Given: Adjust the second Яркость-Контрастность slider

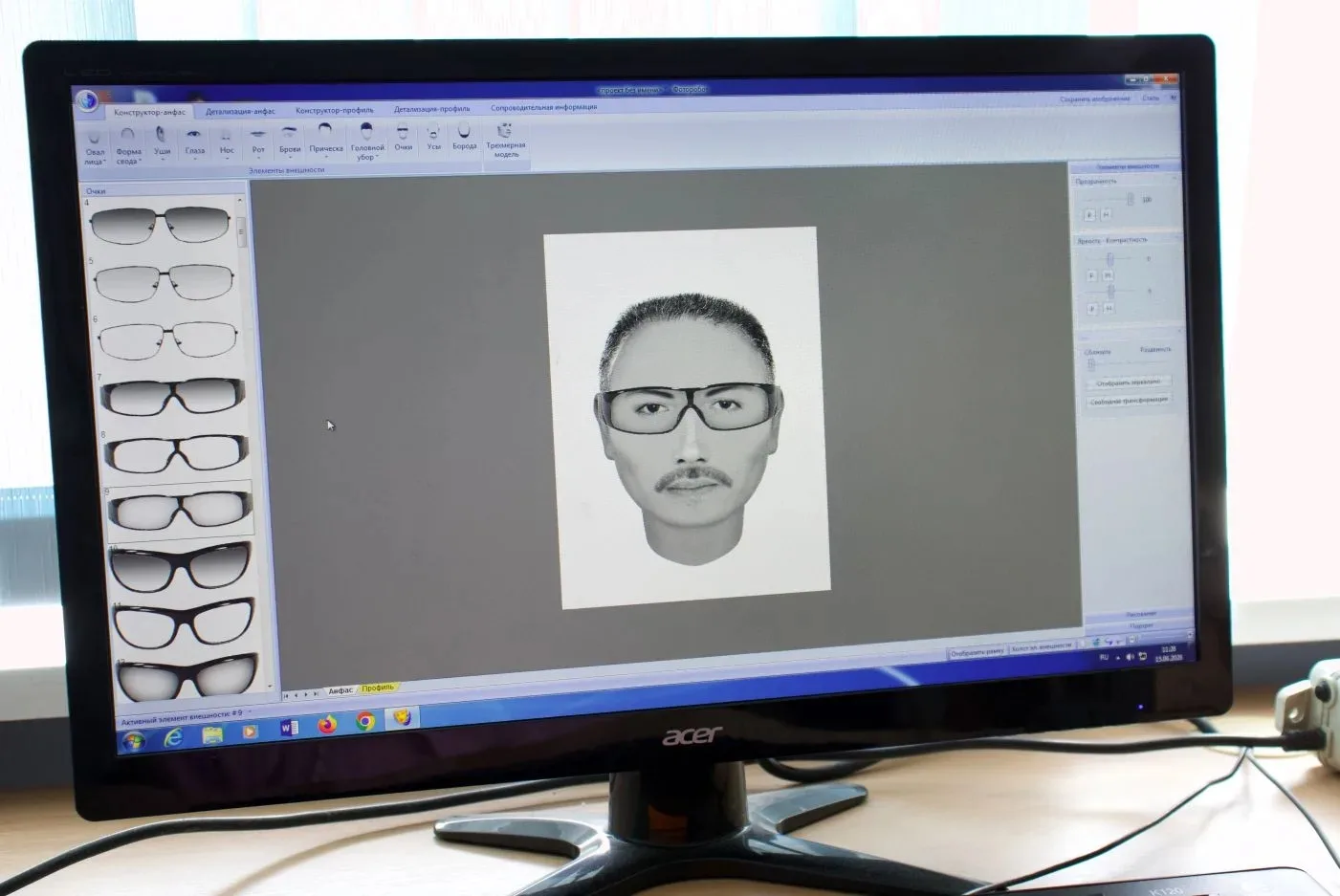Looking at the screenshot, I should click(1111, 291).
